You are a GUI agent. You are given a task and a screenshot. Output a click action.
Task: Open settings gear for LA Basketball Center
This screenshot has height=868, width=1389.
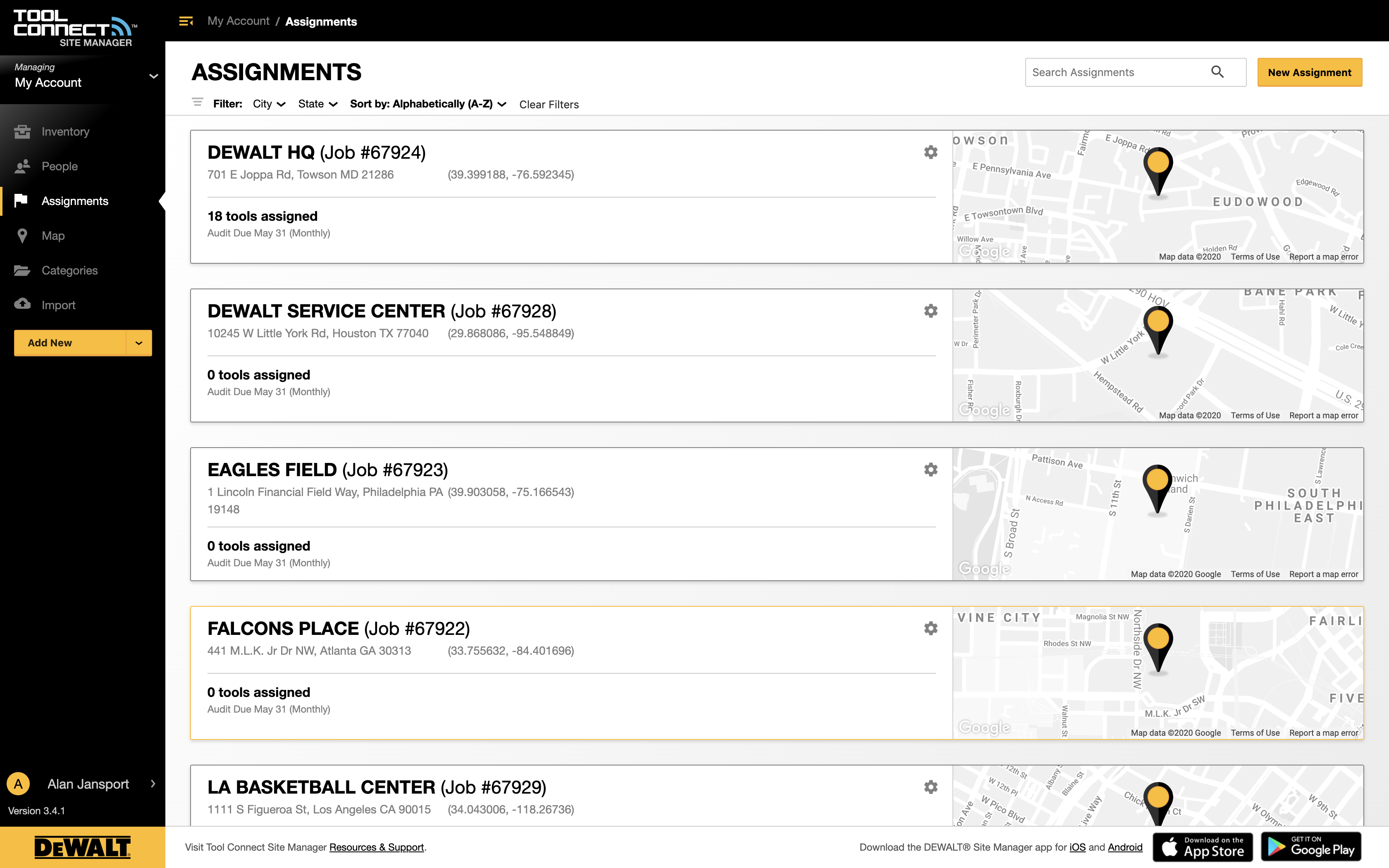coord(931,787)
